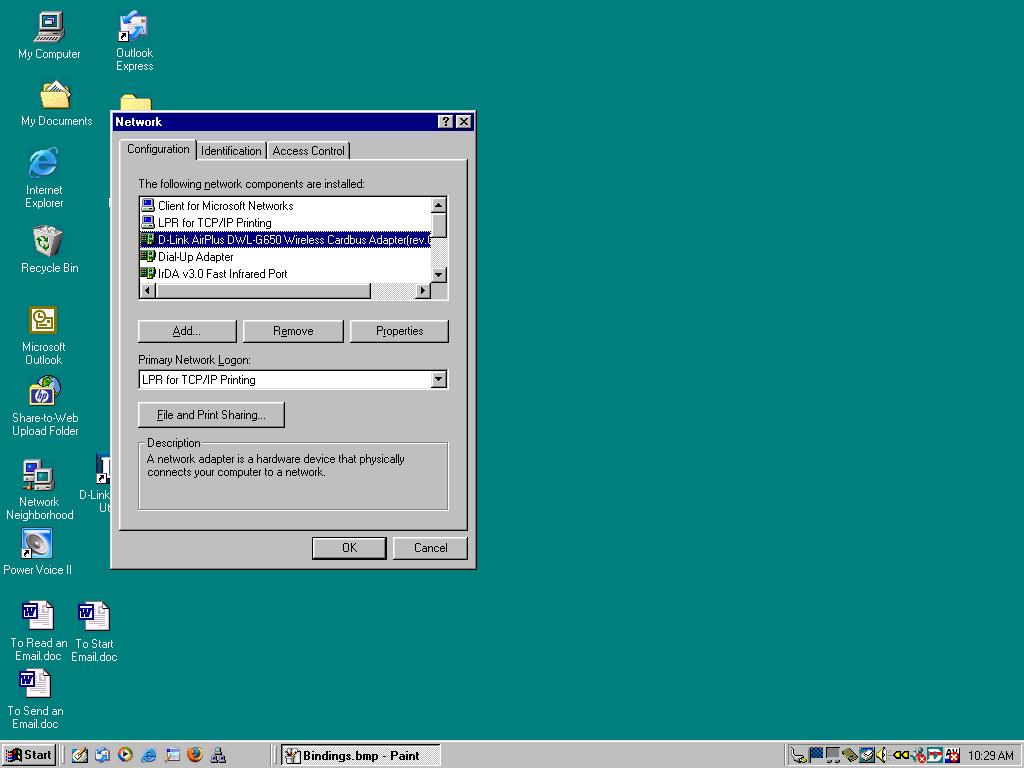This screenshot has width=1024, height=768.
Task: Click horizontal scroll right arrow
Action: [x=423, y=291]
